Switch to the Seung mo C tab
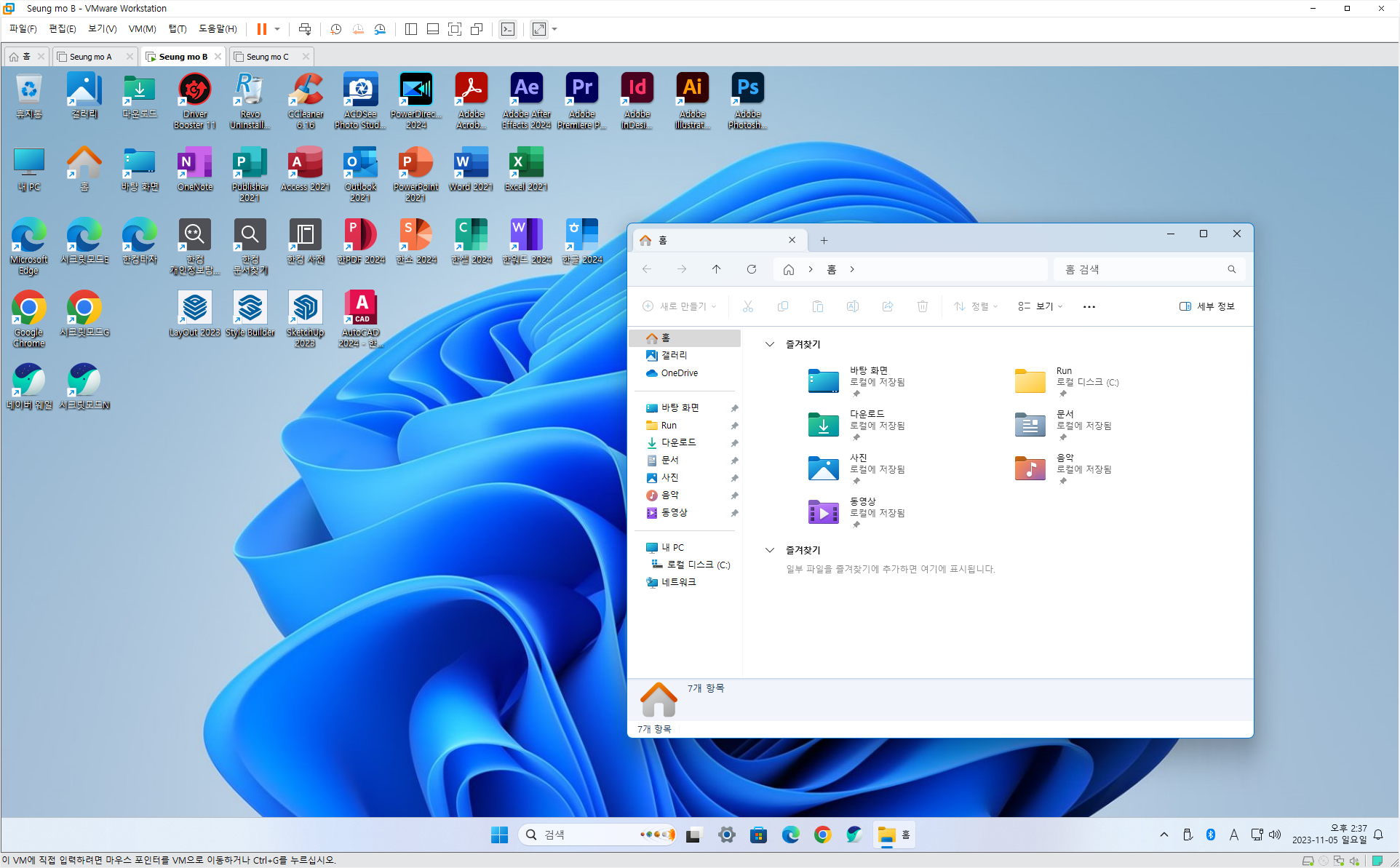 267,57
